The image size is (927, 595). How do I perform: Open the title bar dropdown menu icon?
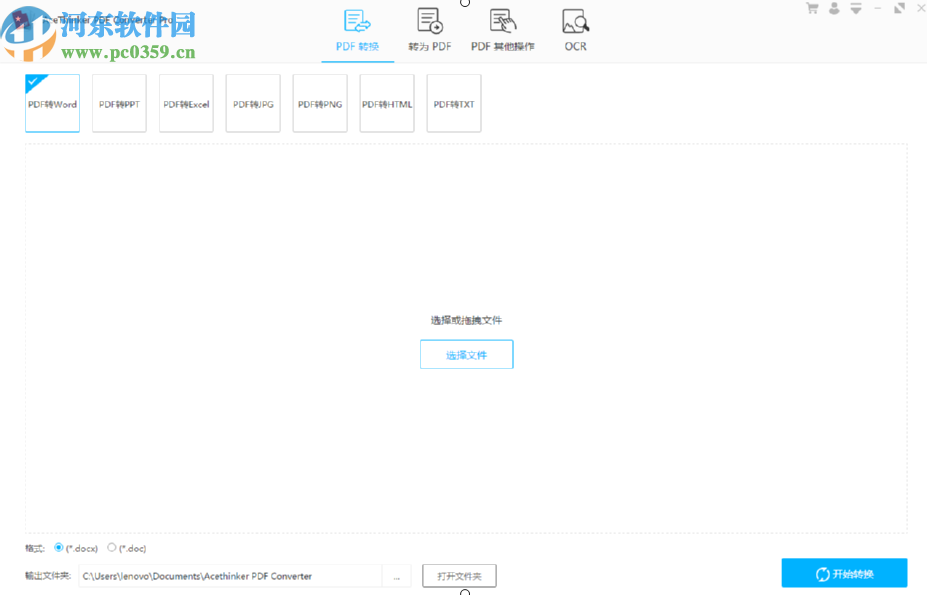pos(856,8)
